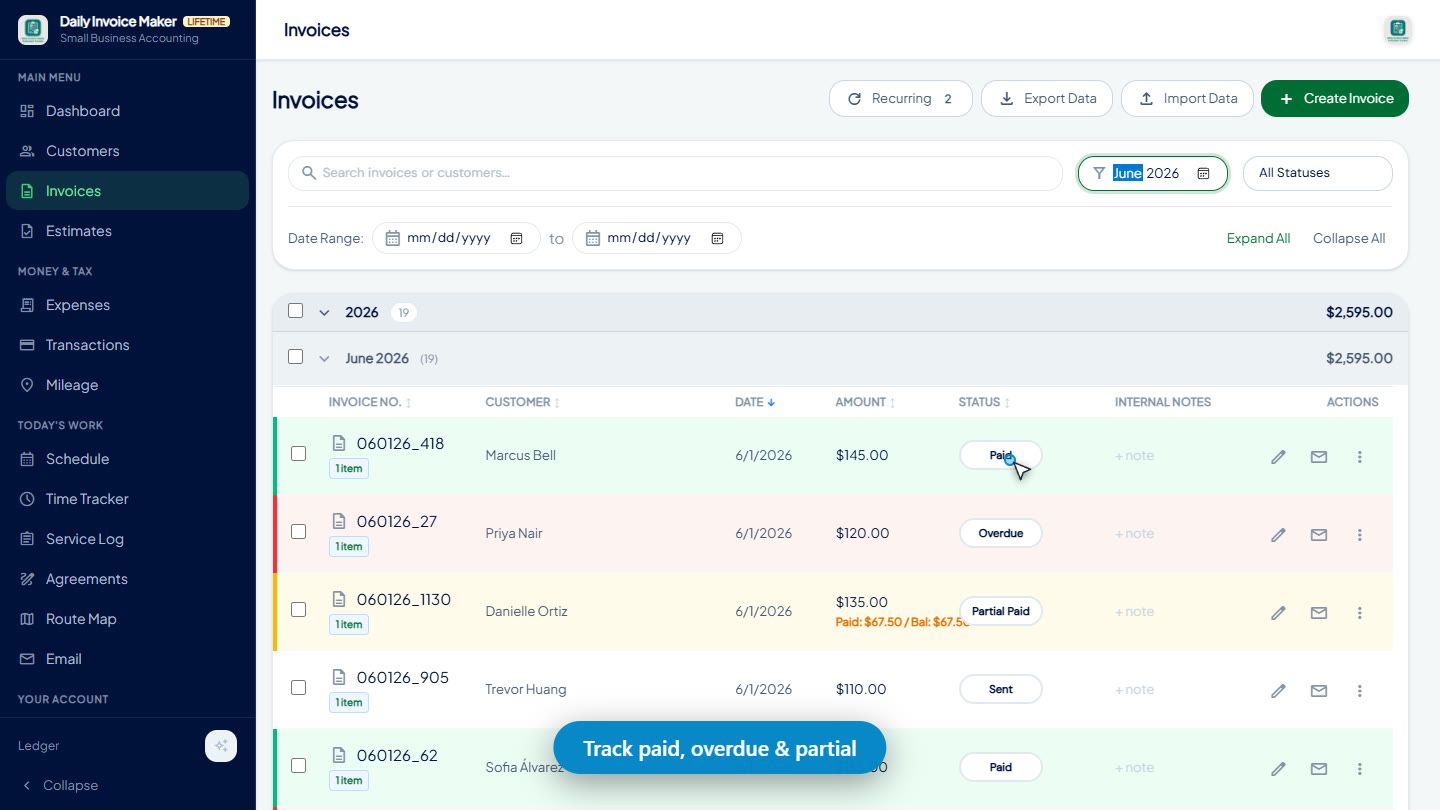Viewport: 1440px width, 810px height.
Task: Click edit pencil for invoice 060126_418
Action: pos(1278,457)
